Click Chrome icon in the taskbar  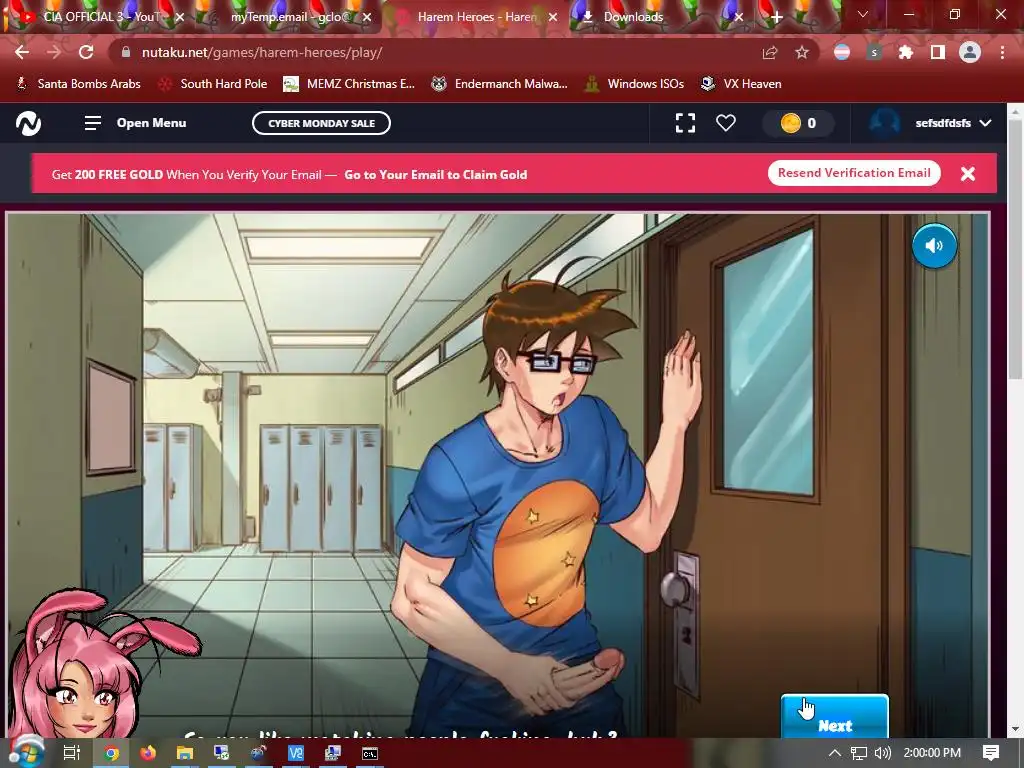coord(111,754)
